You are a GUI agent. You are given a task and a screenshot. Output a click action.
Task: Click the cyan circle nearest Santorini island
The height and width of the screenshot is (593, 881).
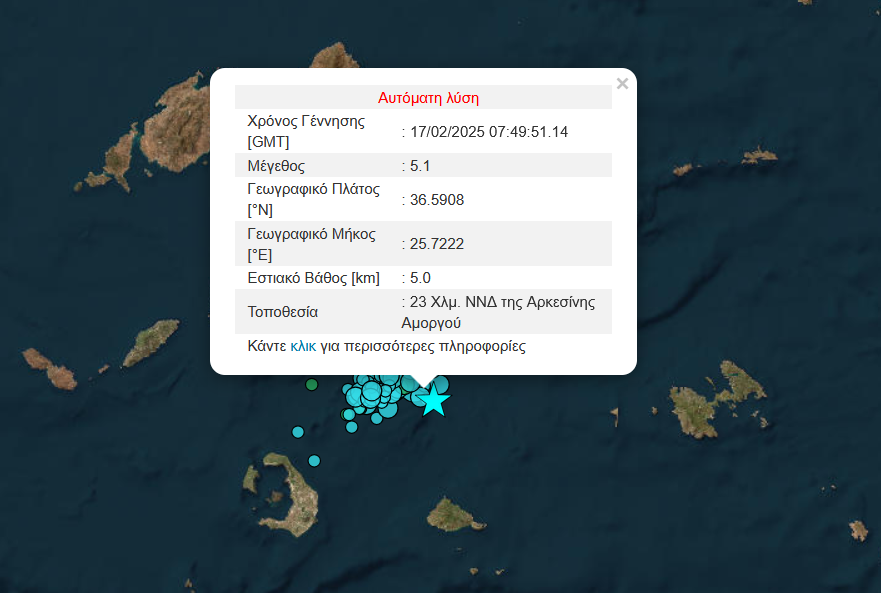pos(314,461)
